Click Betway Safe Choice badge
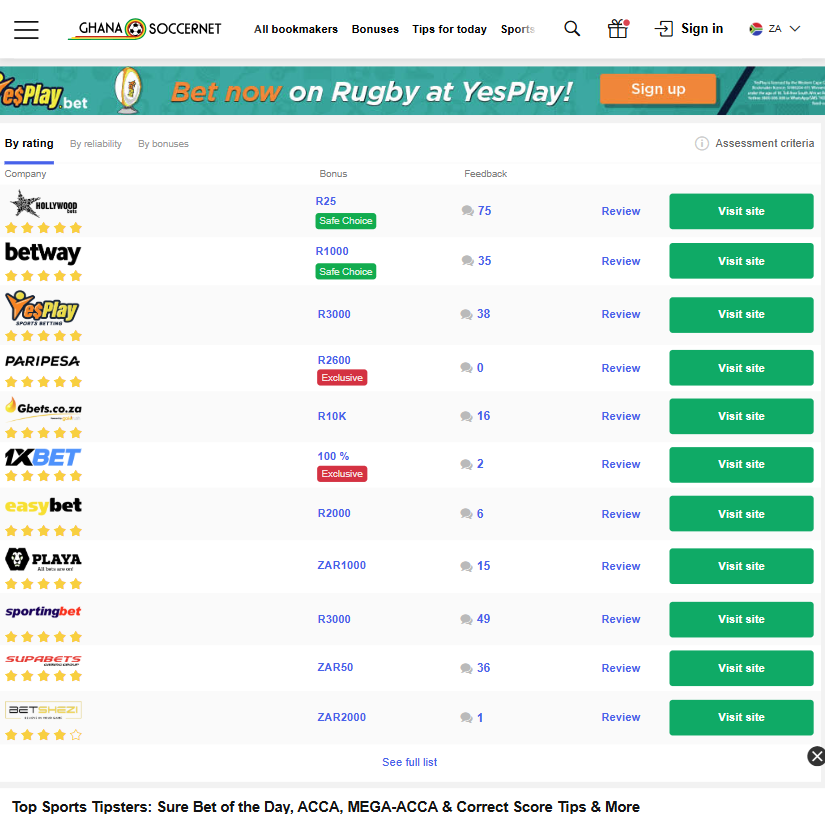The image size is (825, 814). point(346,272)
